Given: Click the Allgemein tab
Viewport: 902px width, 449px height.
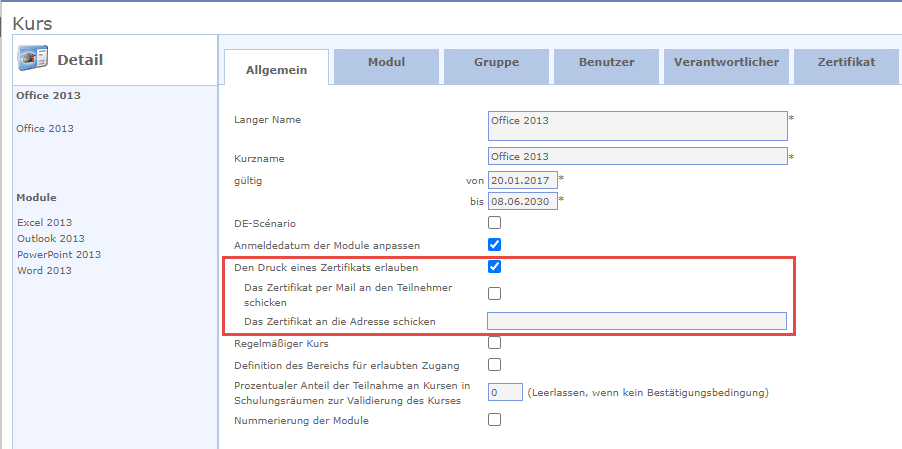Looking at the screenshot, I should coord(276,69).
